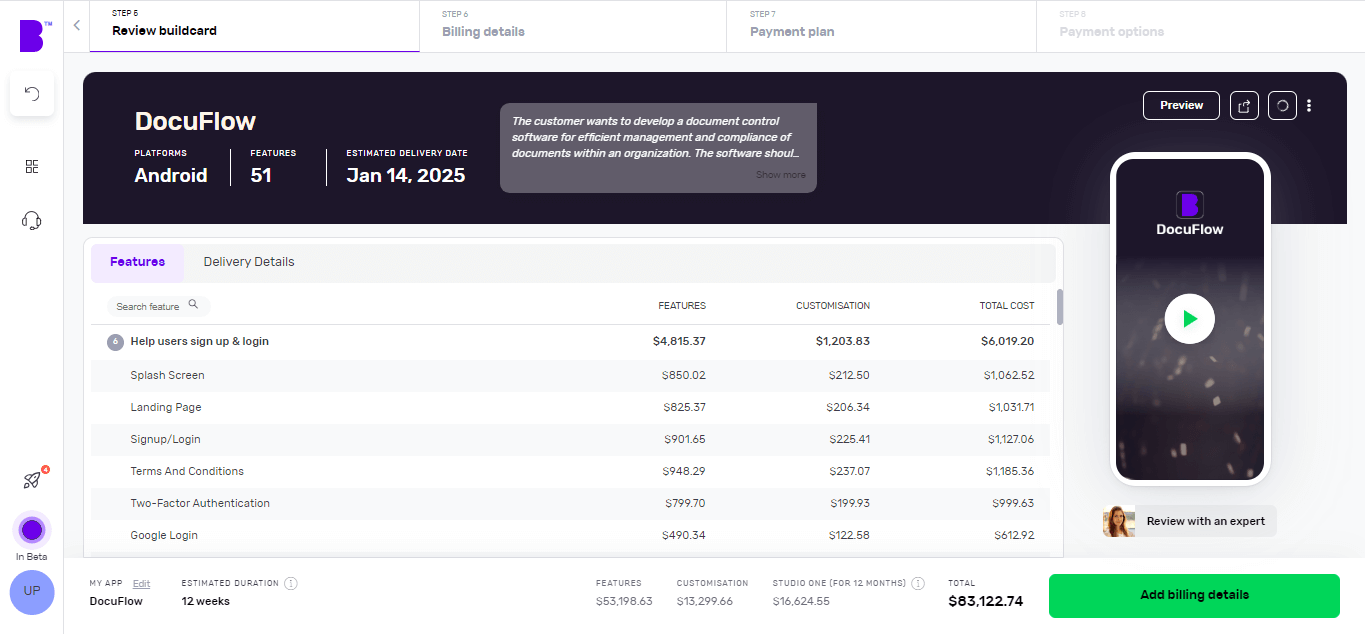Switch to the Delivery Details tab
This screenshot has height=634, width=1365.
tap(249, 262)
